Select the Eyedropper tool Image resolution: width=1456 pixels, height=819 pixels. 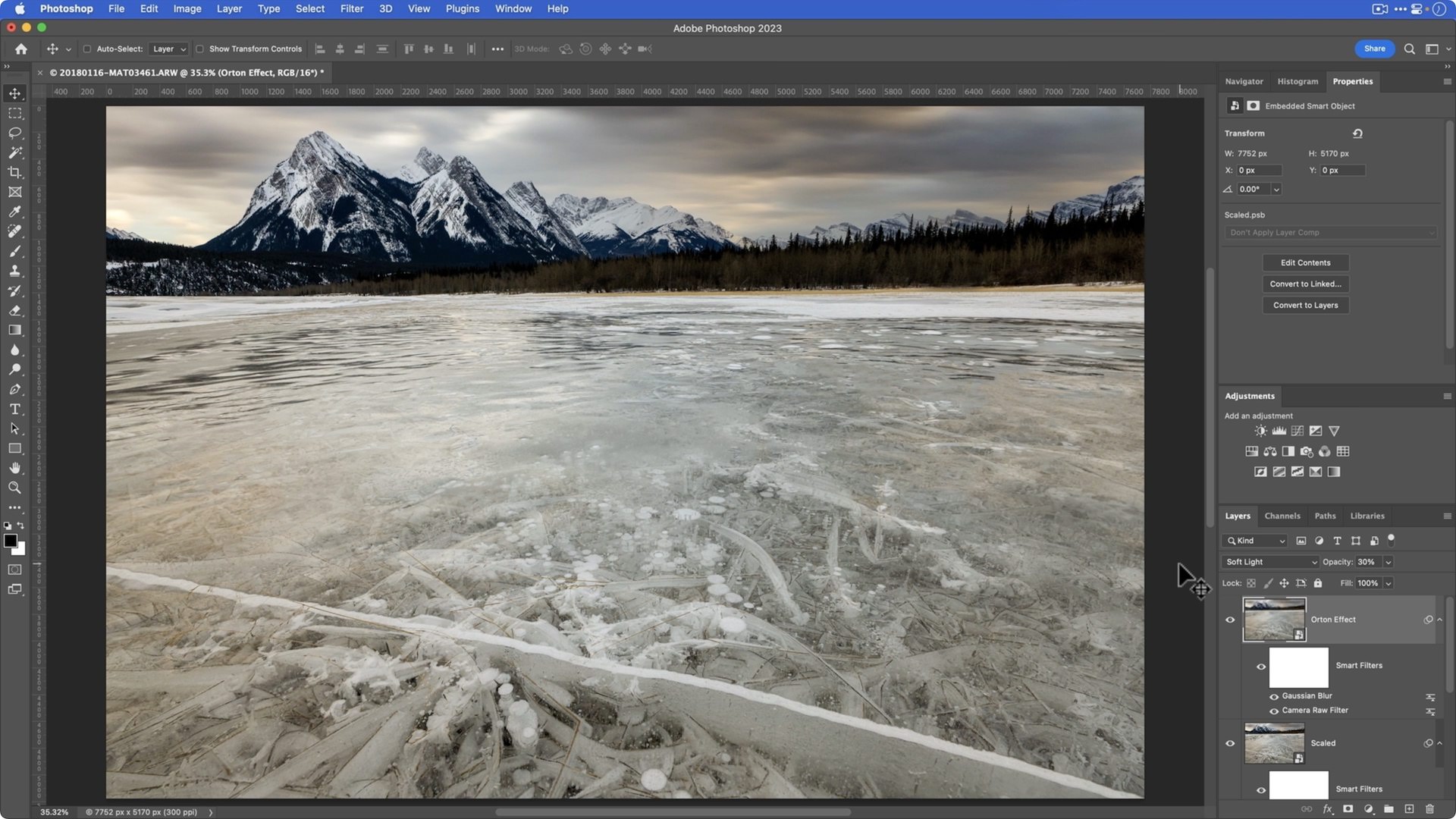pos(14,212)
